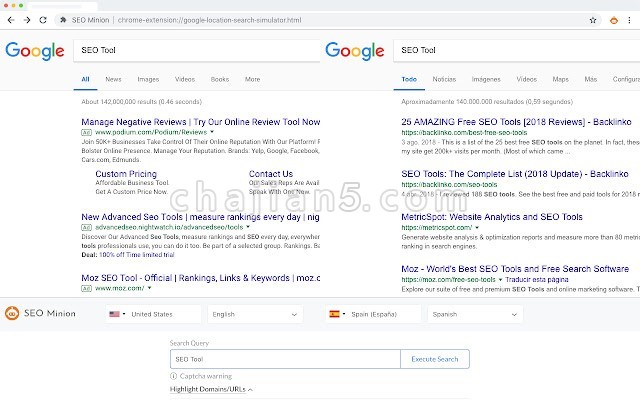The height and width of the screenshot is (400, 640).
Task: Click the Spain flag icon
Action: tap(334, 314)
